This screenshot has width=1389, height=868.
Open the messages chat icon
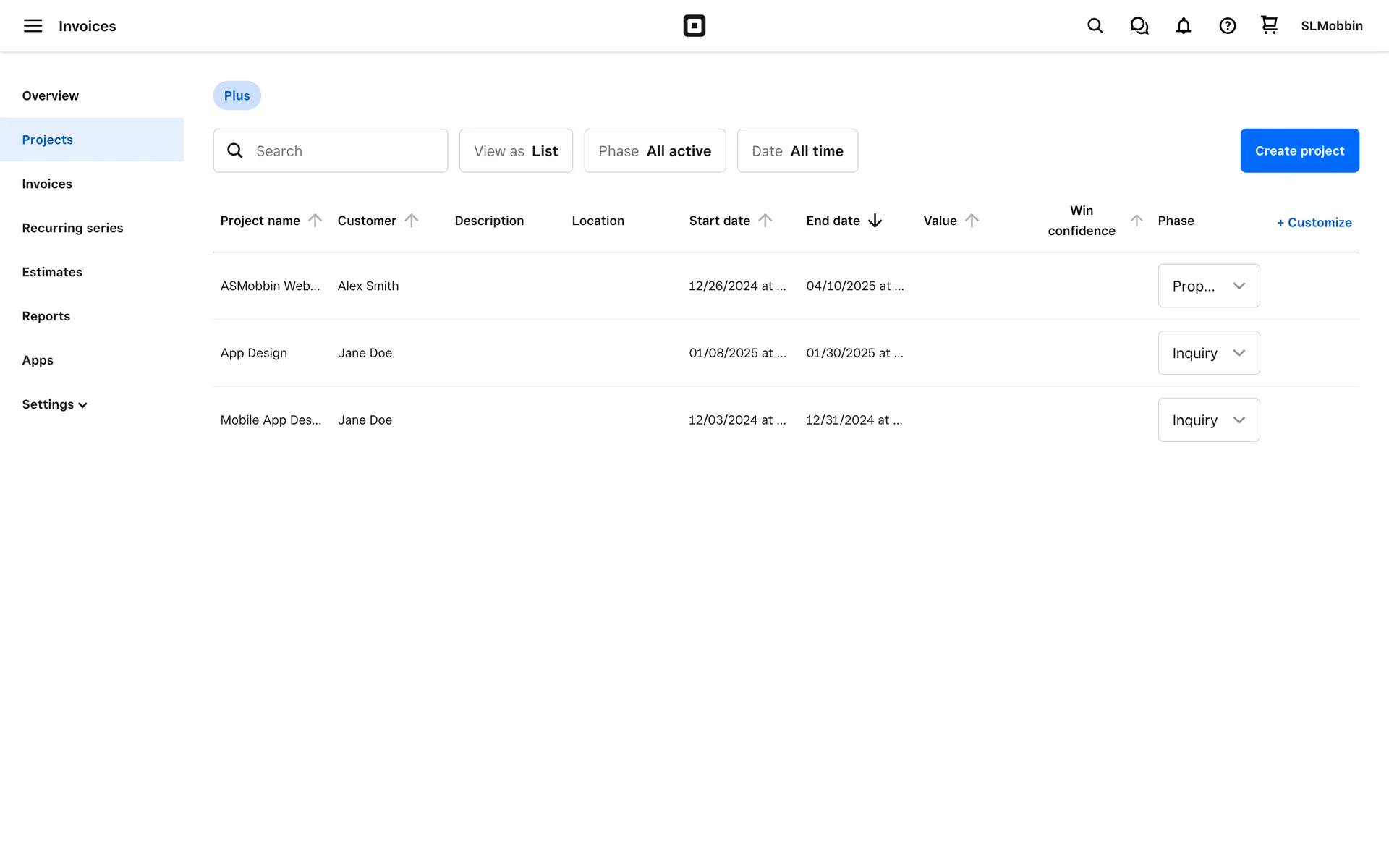point(1139,26)
